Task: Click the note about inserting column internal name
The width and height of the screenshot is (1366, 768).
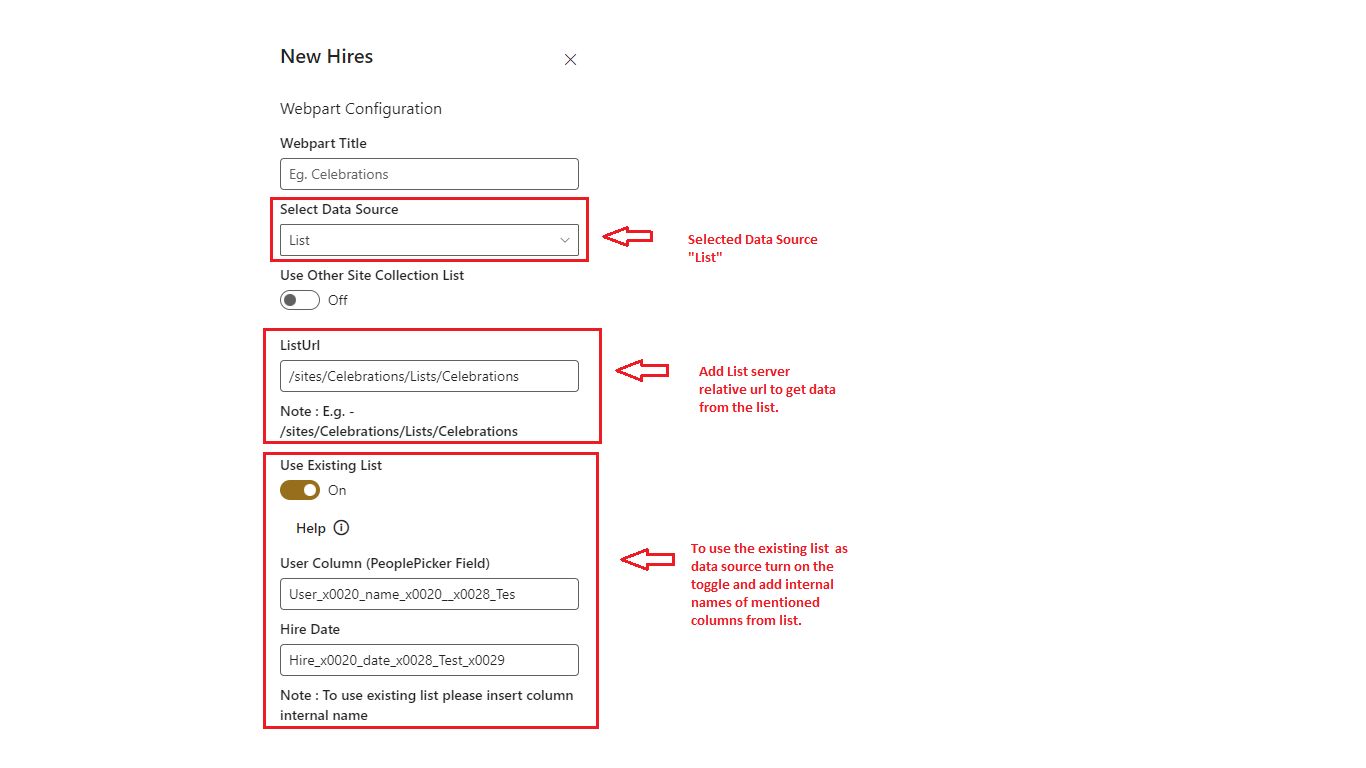Action: [427, 705]
